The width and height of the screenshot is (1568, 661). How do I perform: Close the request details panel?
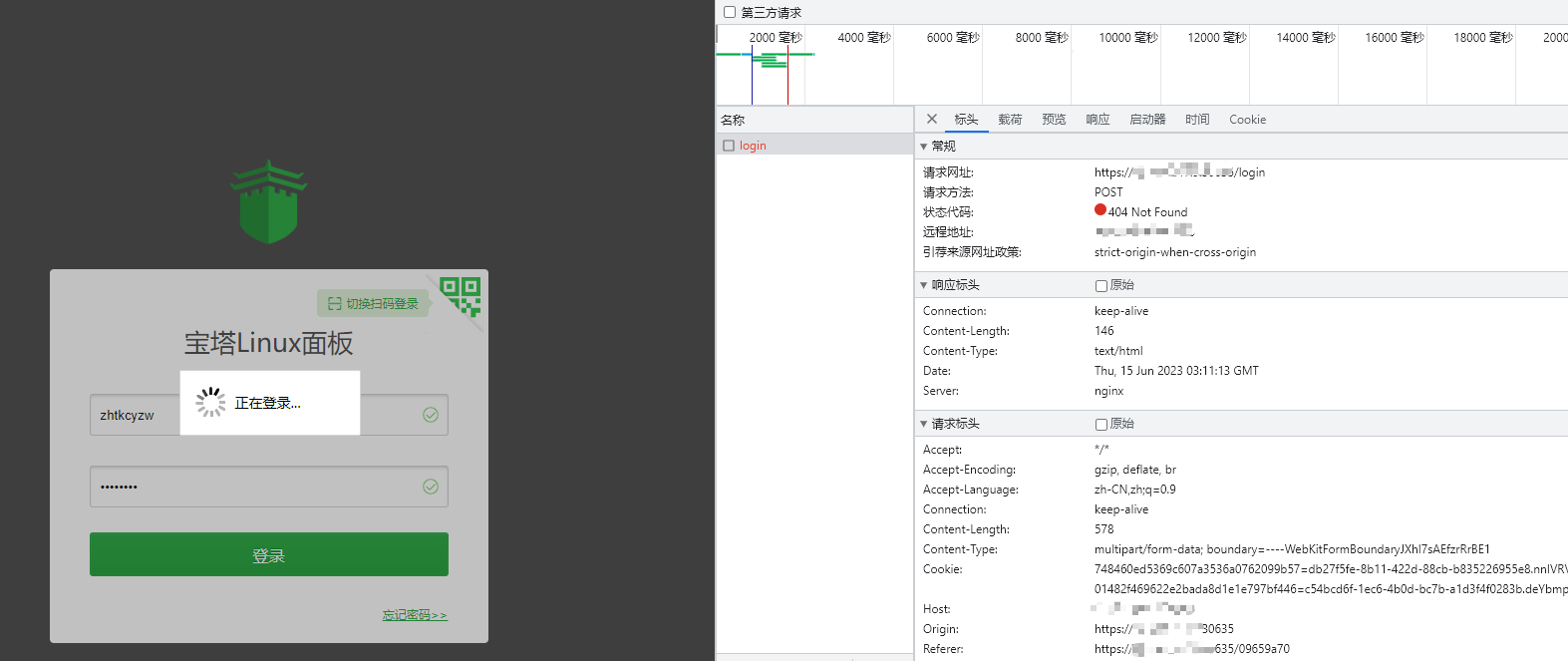tap(932, 119)
